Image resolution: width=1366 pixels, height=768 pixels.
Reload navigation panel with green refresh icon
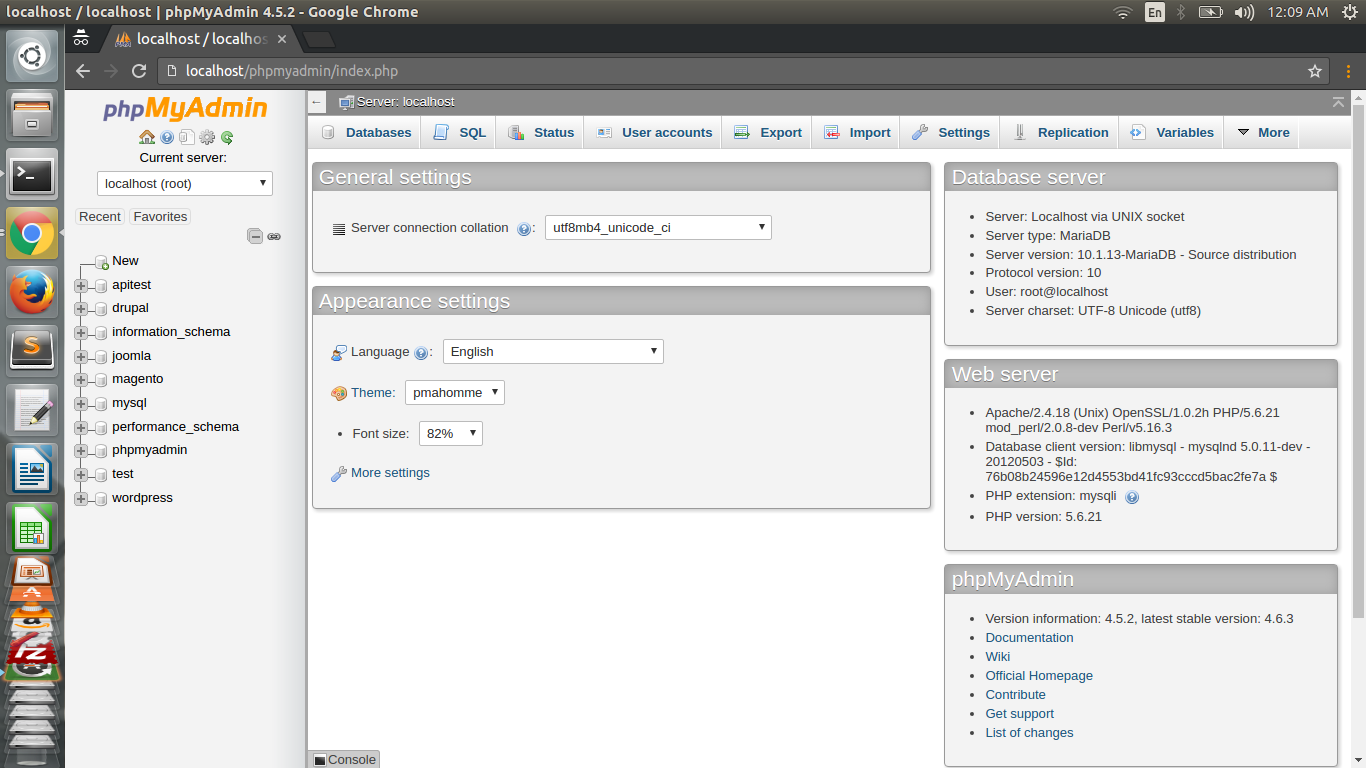click(x=227, y=138)
